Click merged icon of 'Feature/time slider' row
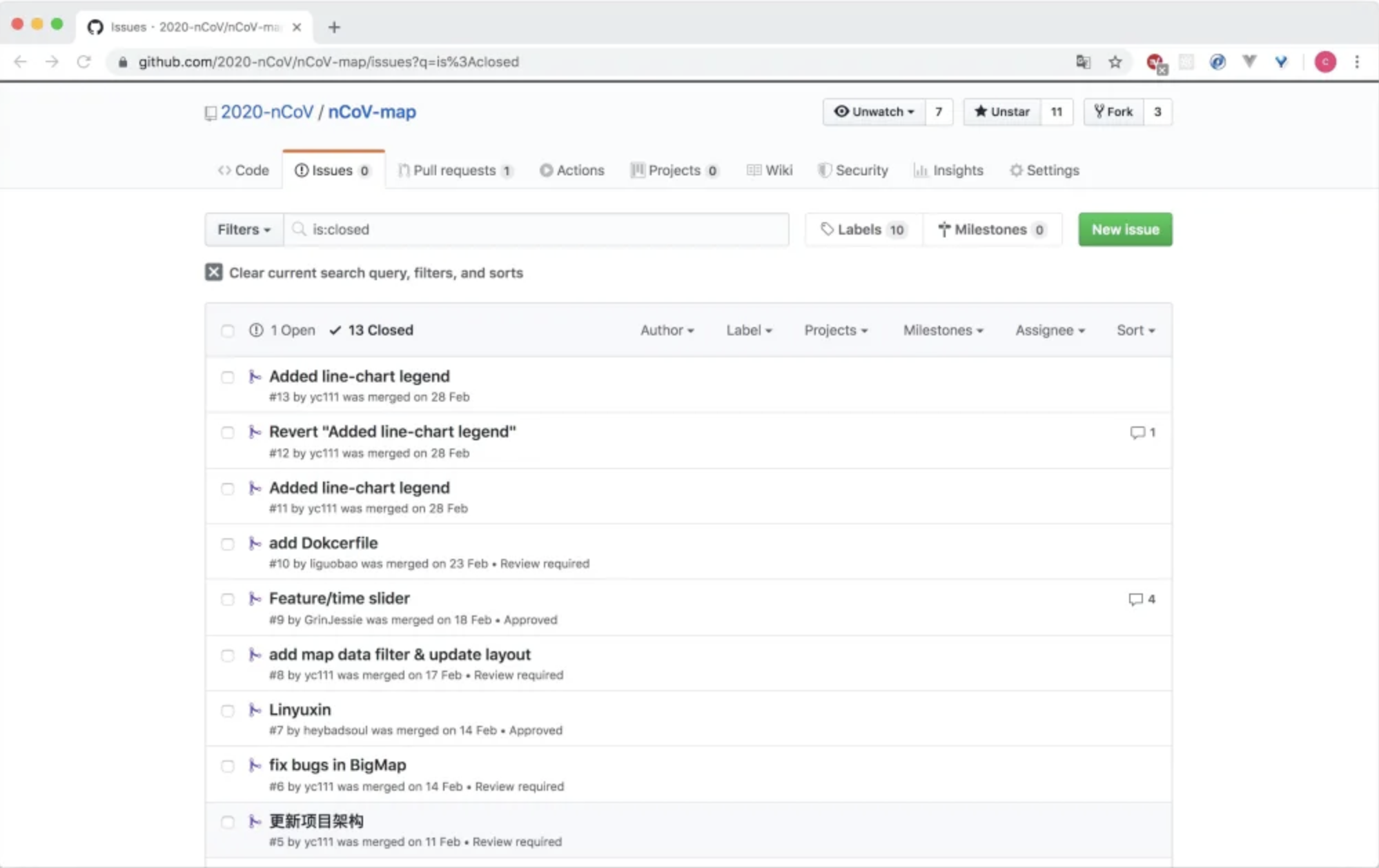Image resolution: width=1379 pixels, height=868 pixels. point(255,599)
